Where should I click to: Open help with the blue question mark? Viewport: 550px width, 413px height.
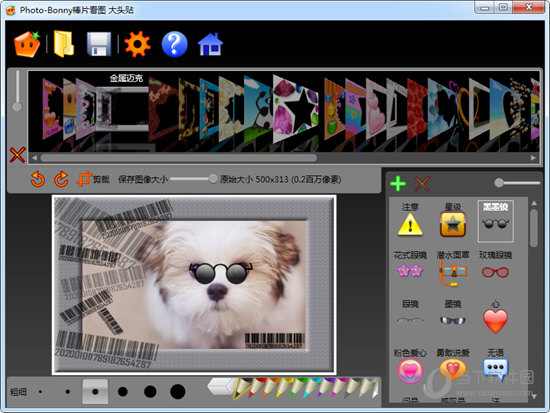tap(174, 44)
